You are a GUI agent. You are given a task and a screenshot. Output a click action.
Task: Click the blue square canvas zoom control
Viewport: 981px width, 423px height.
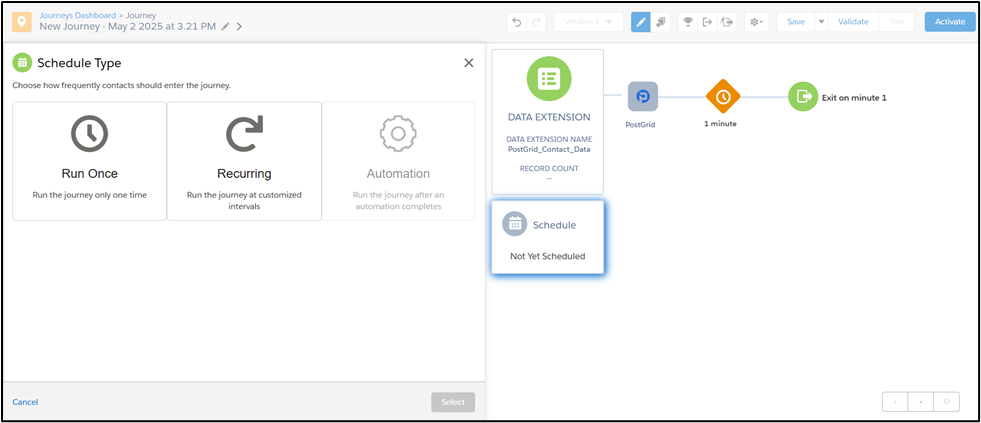tap(921, 402)
